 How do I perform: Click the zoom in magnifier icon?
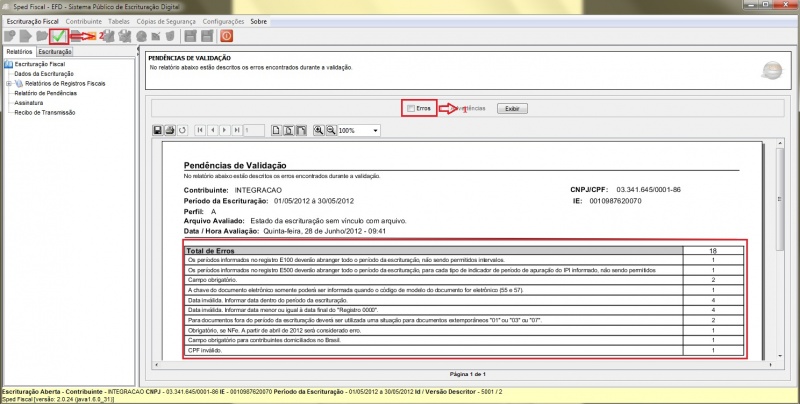coord(319,130)
